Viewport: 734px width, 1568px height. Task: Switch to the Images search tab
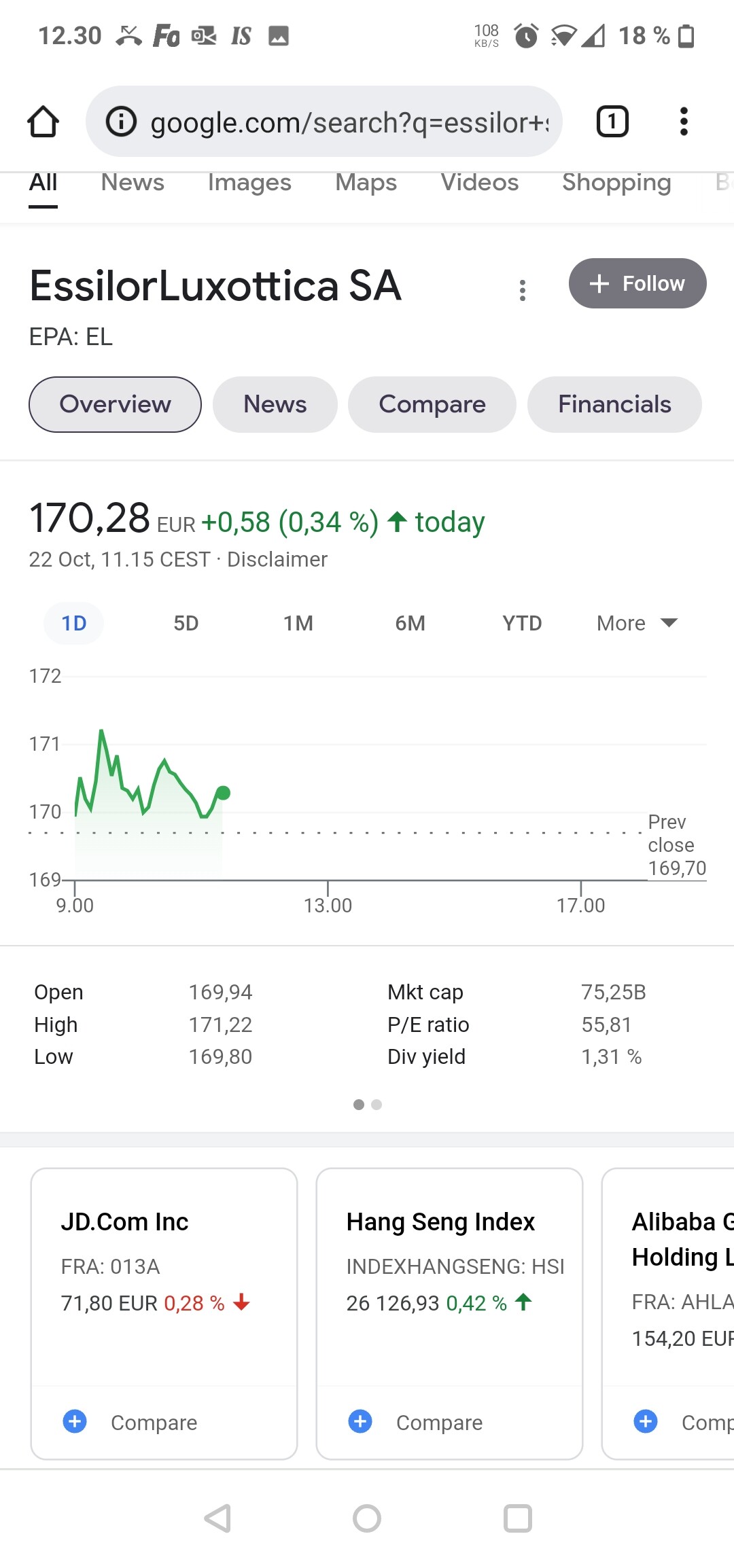tap(249, 183)
